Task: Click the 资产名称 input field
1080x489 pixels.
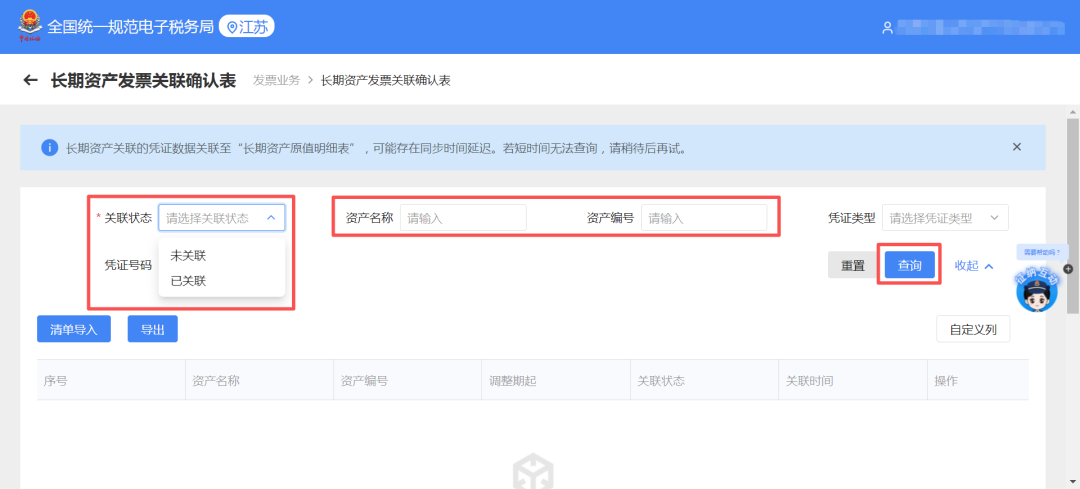Action: click(x=462, y=218)
